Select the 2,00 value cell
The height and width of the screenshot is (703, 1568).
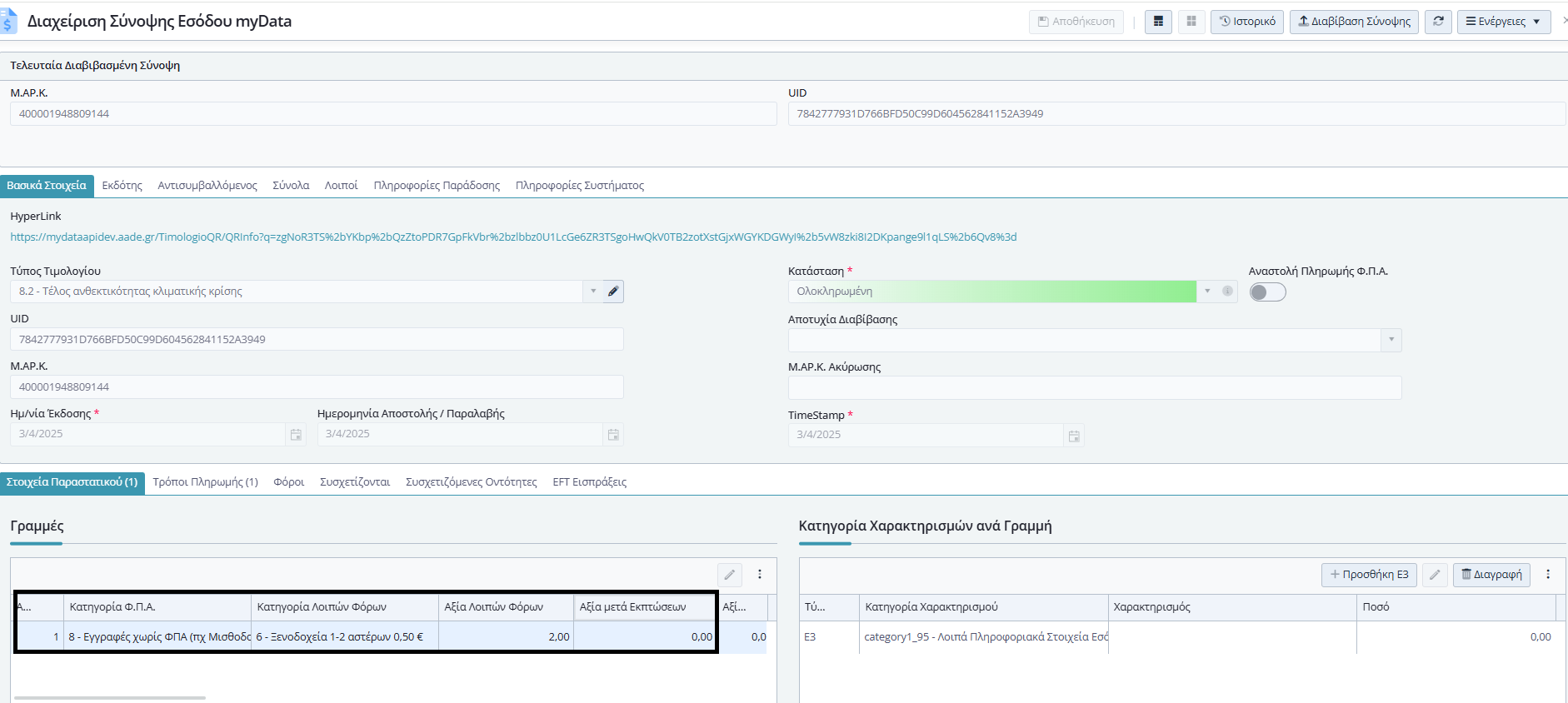pos(506,637)
